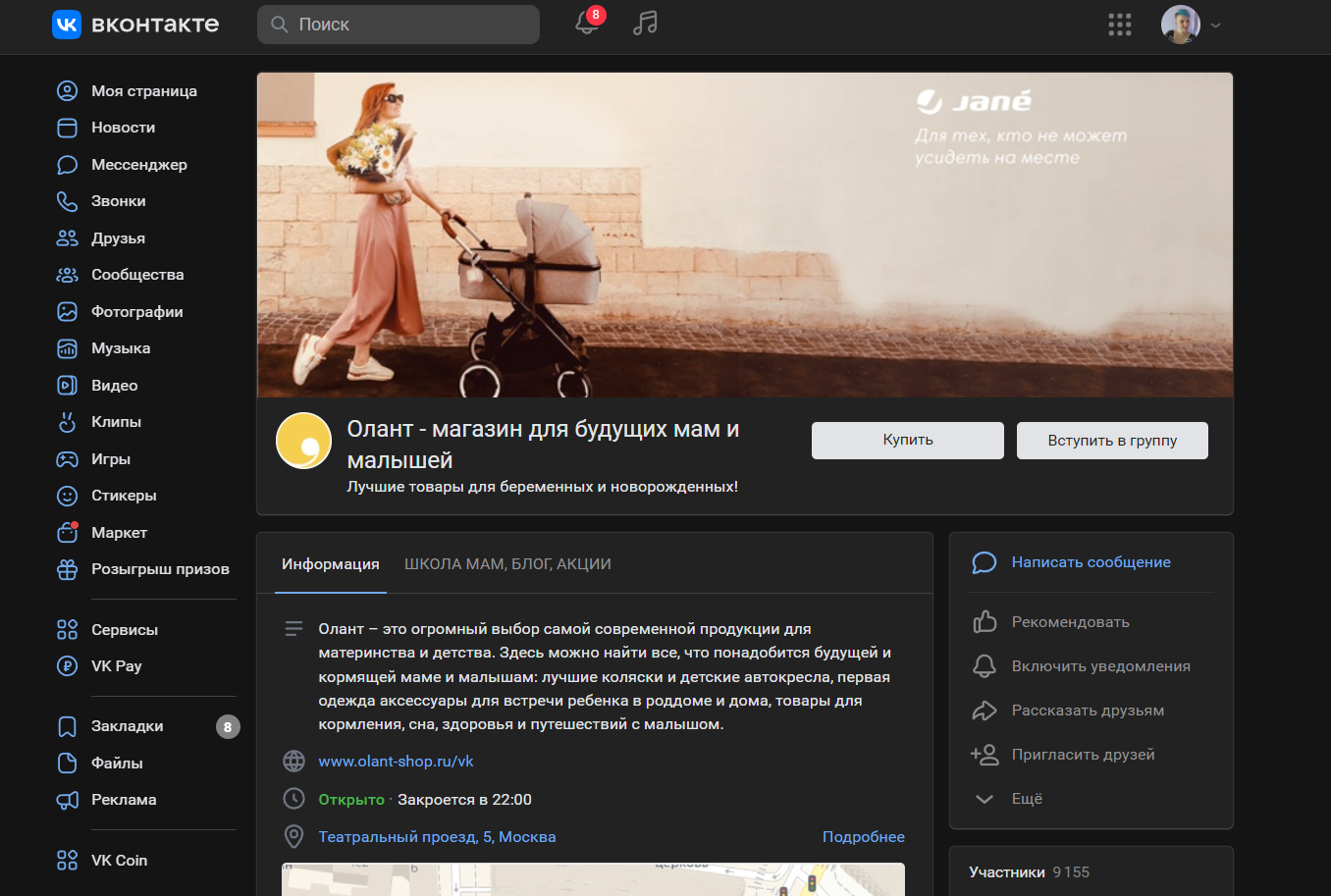Click the address map preview

(x=593, y=879)
